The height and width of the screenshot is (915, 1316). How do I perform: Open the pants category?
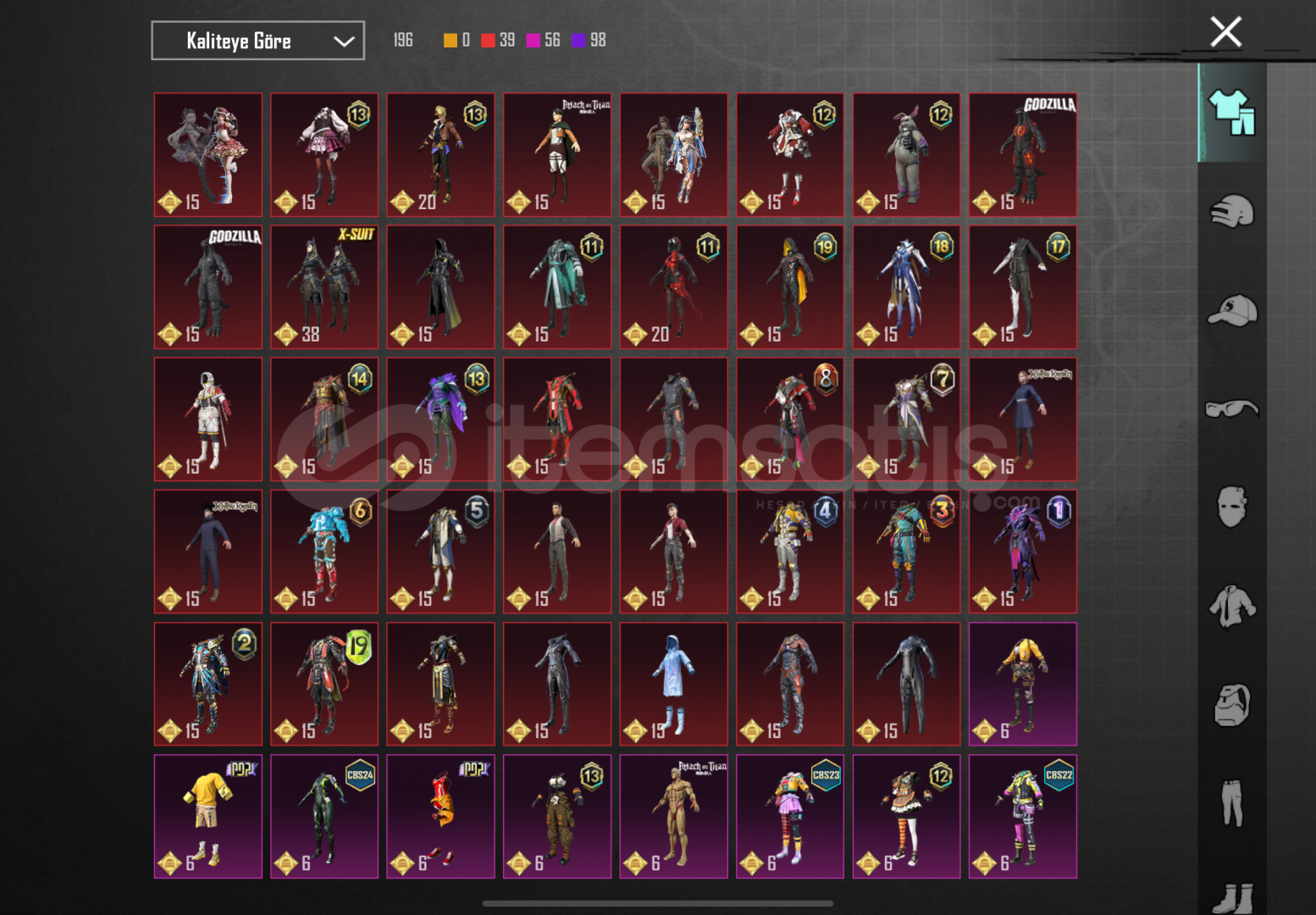pyautogui.click(x=1232, y=803)
